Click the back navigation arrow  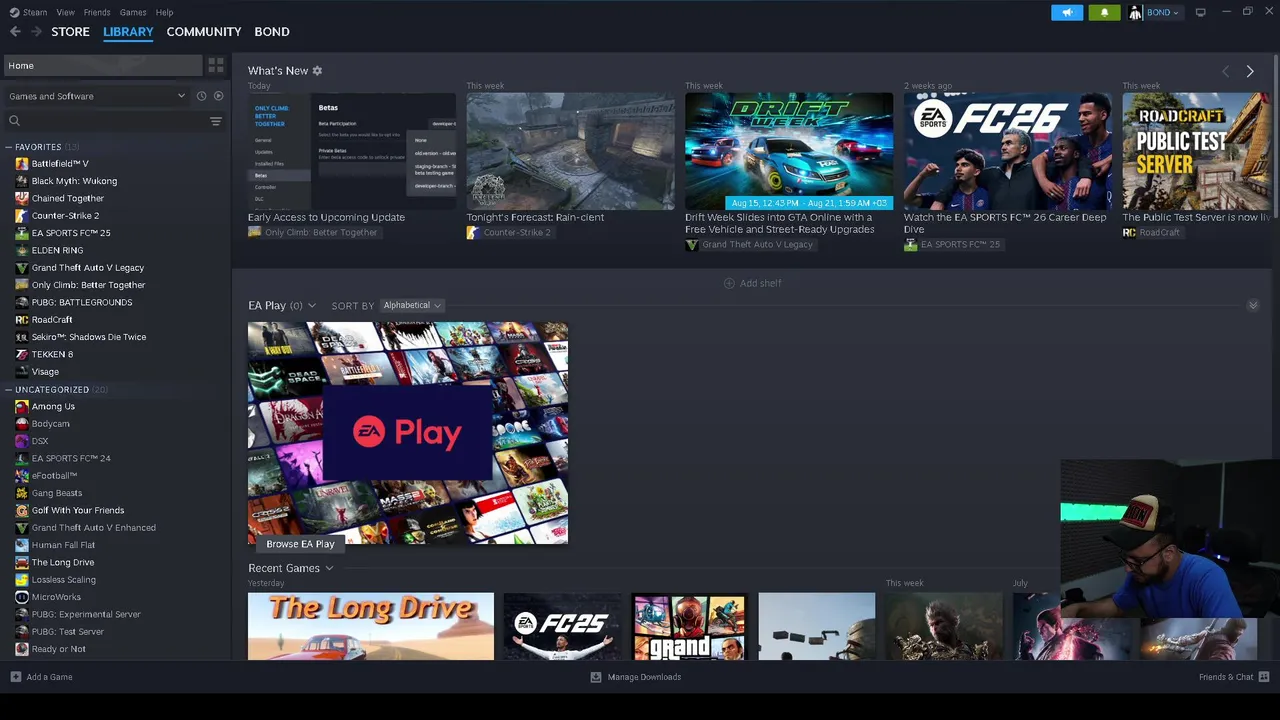coord(15,32)
